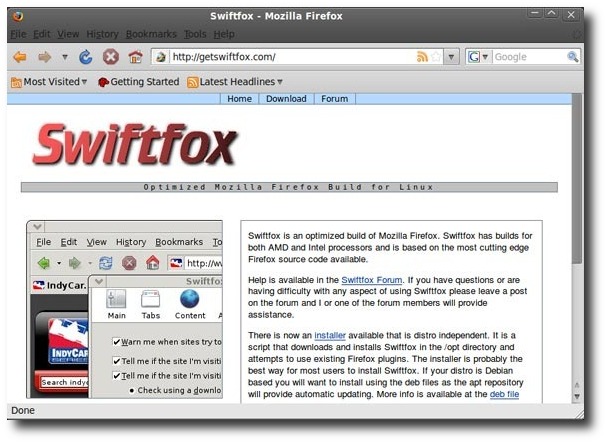
Task: Subscribe via the RSS feed icon
Action: pyautogui.click(x=422, y=57)
